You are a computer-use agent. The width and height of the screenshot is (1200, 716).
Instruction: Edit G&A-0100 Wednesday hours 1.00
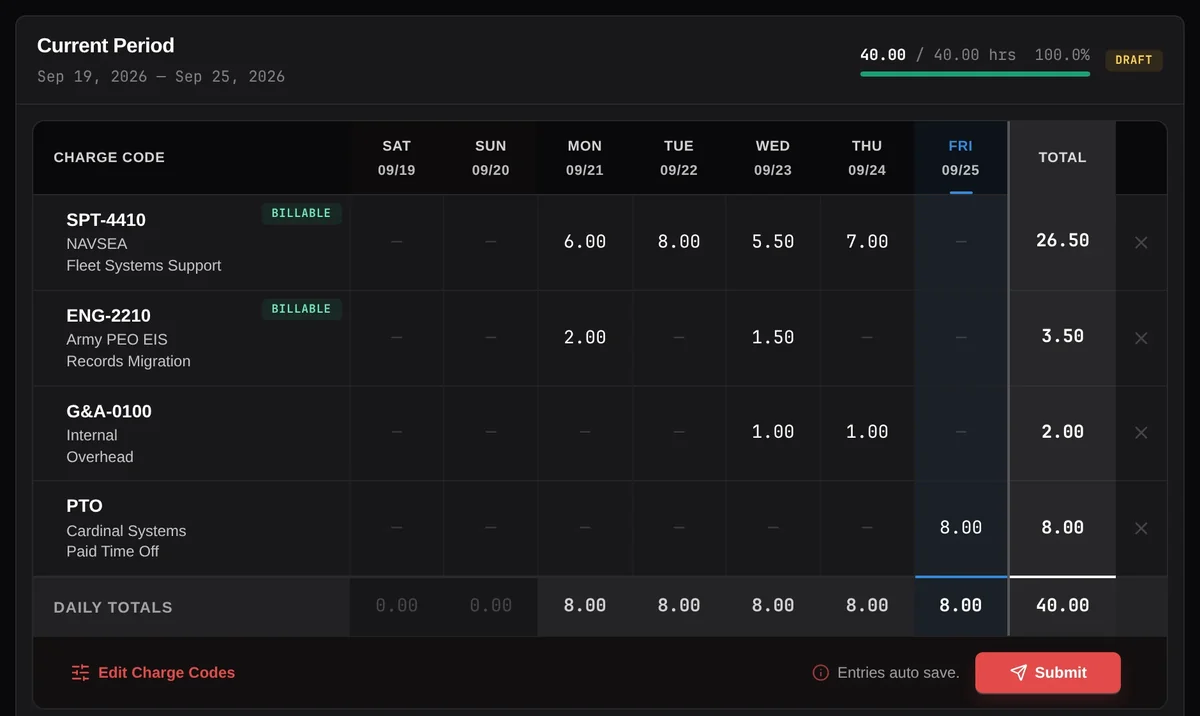[773, 433]
